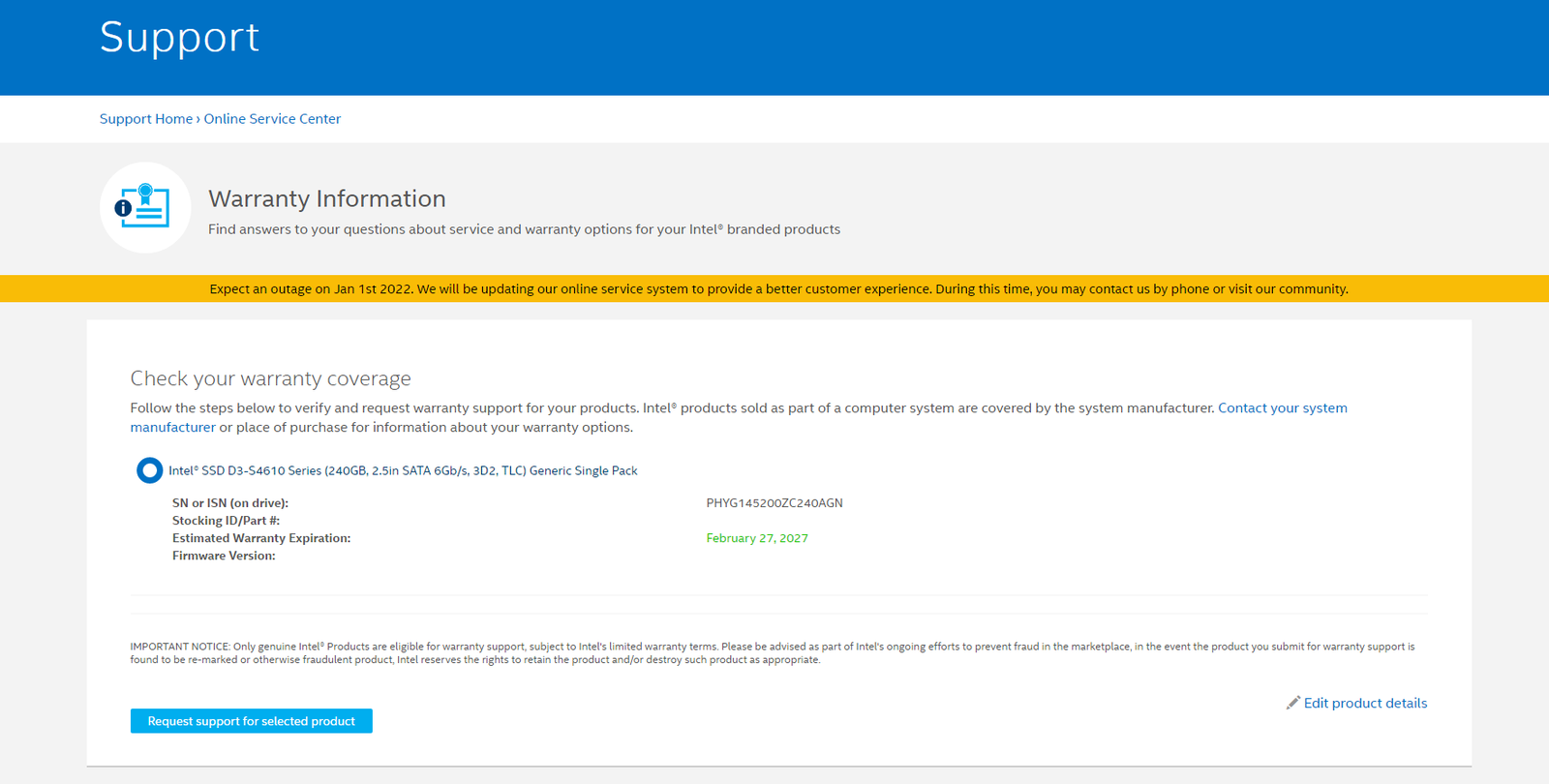The width and height of the screenshot is (1549, 784).
Task: Click the IMPORTANT NOTICE disclaimer text
Action: pos(773,653)
